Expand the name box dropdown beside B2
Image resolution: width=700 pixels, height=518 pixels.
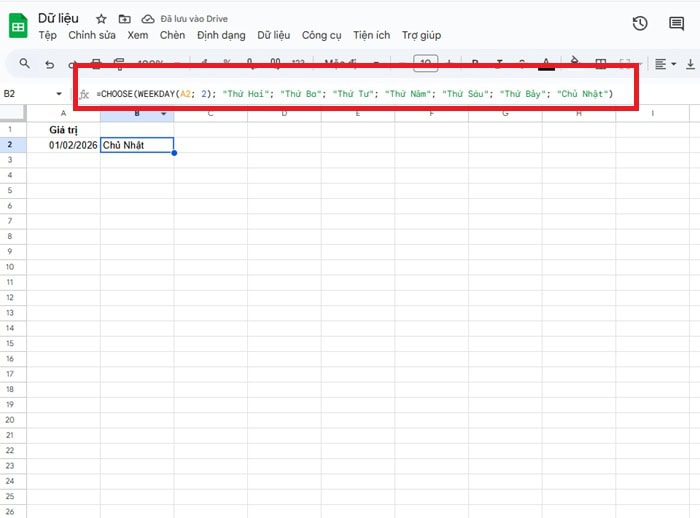click(x=58, y=94)
